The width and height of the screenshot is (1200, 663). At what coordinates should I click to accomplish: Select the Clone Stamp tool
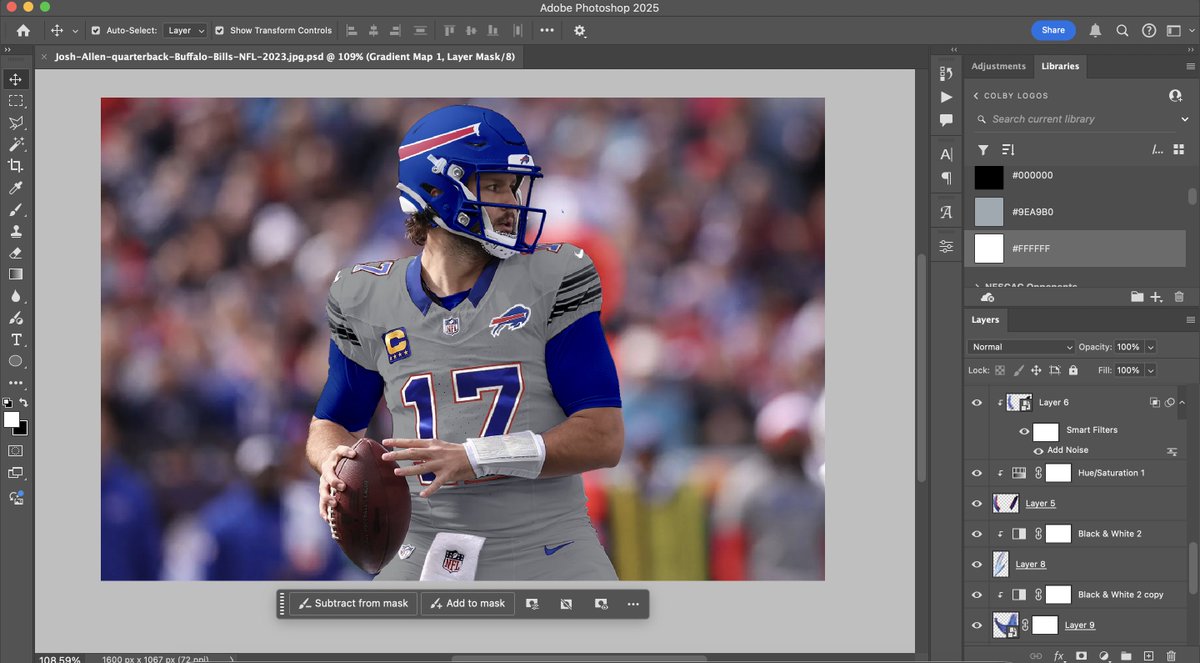(x=15, y=231)
